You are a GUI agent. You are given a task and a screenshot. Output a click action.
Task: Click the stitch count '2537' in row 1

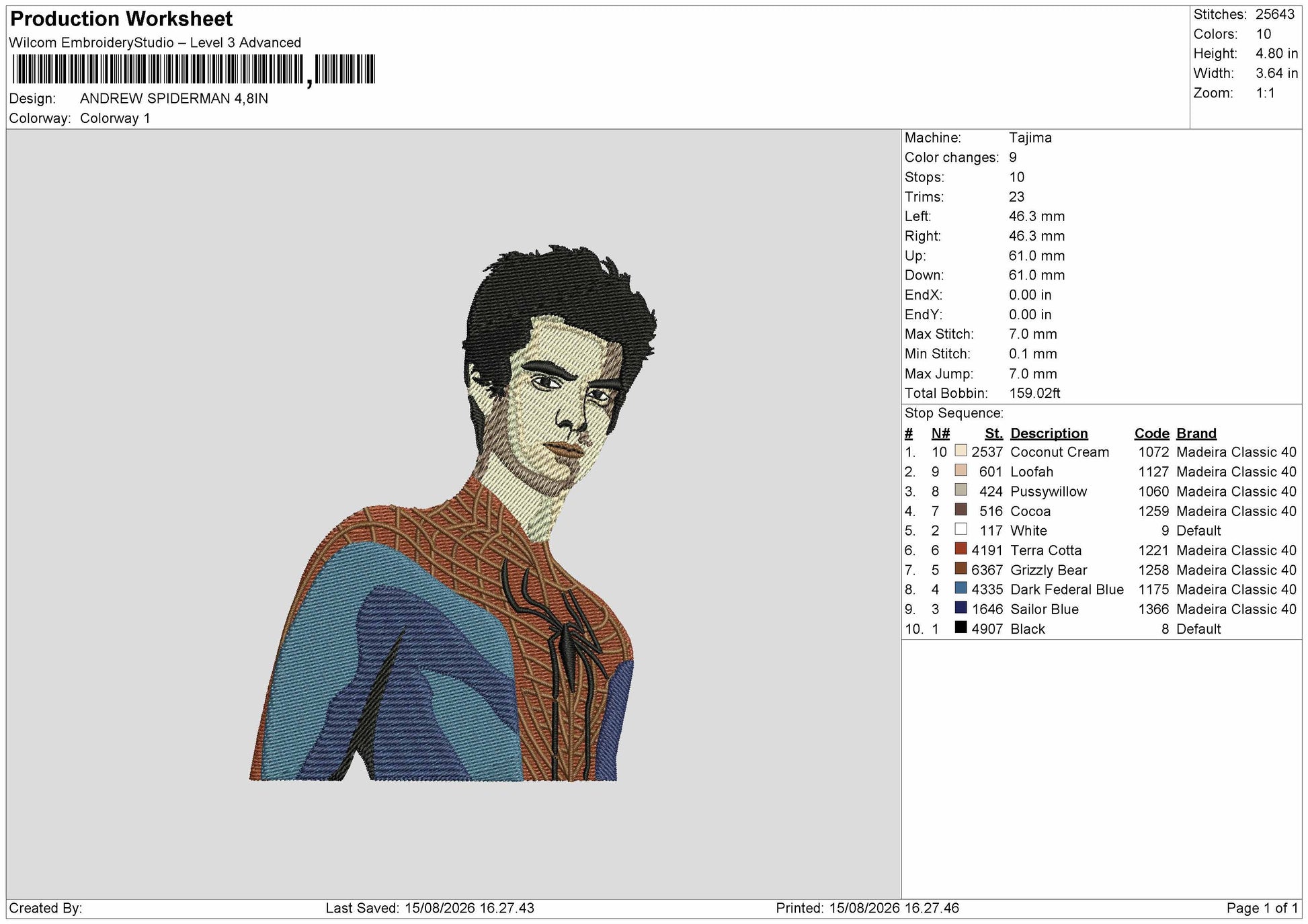point(987,452)
